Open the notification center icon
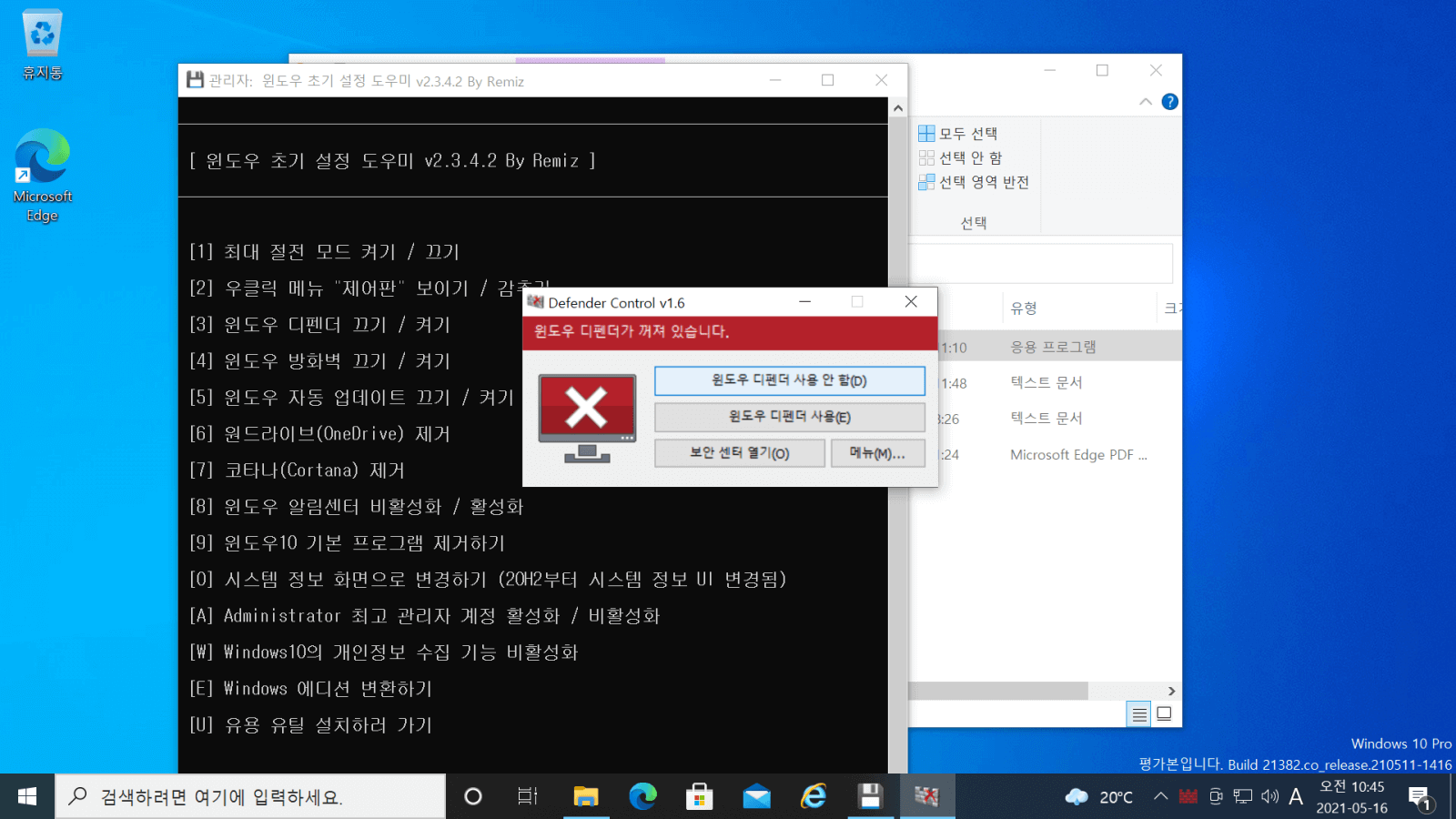 1420,798
